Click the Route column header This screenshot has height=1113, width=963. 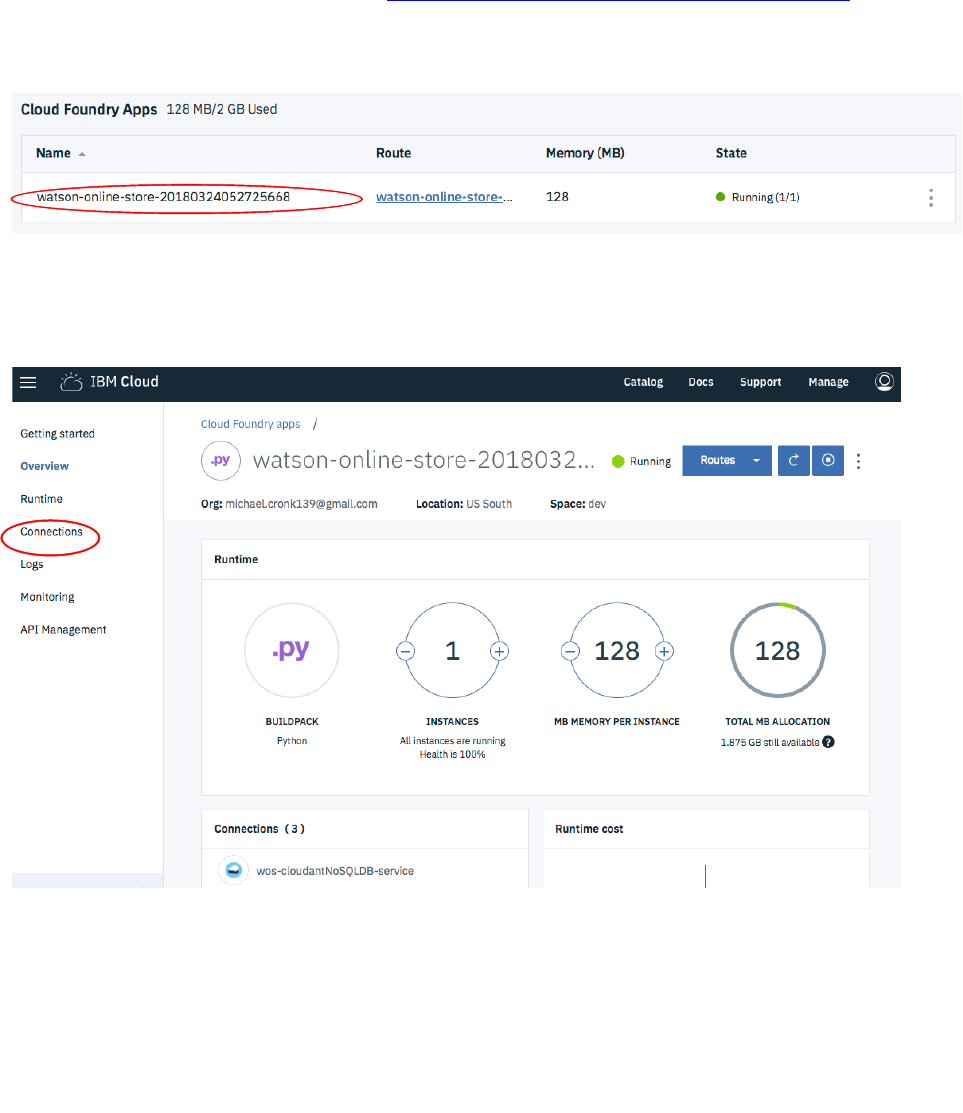(394, 153)
